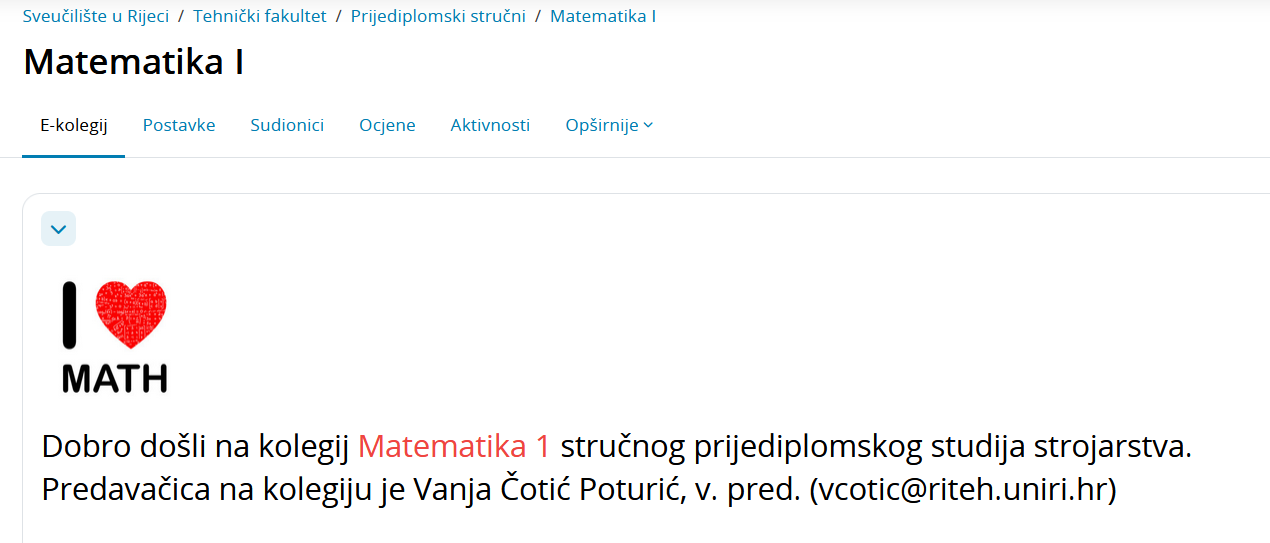This screenshot has width=1270, height=543.
Task: Click the black MATH lettering in the logo
Action: (115, 379)
